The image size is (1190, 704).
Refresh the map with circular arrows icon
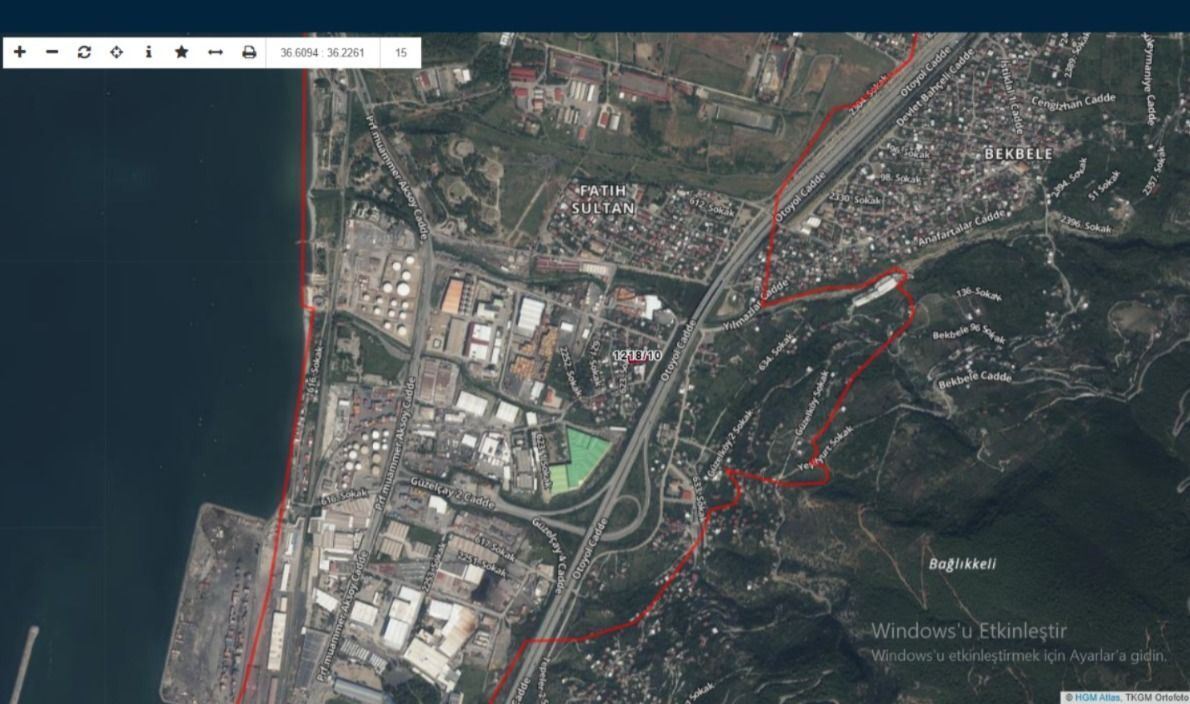pos(84,52)
